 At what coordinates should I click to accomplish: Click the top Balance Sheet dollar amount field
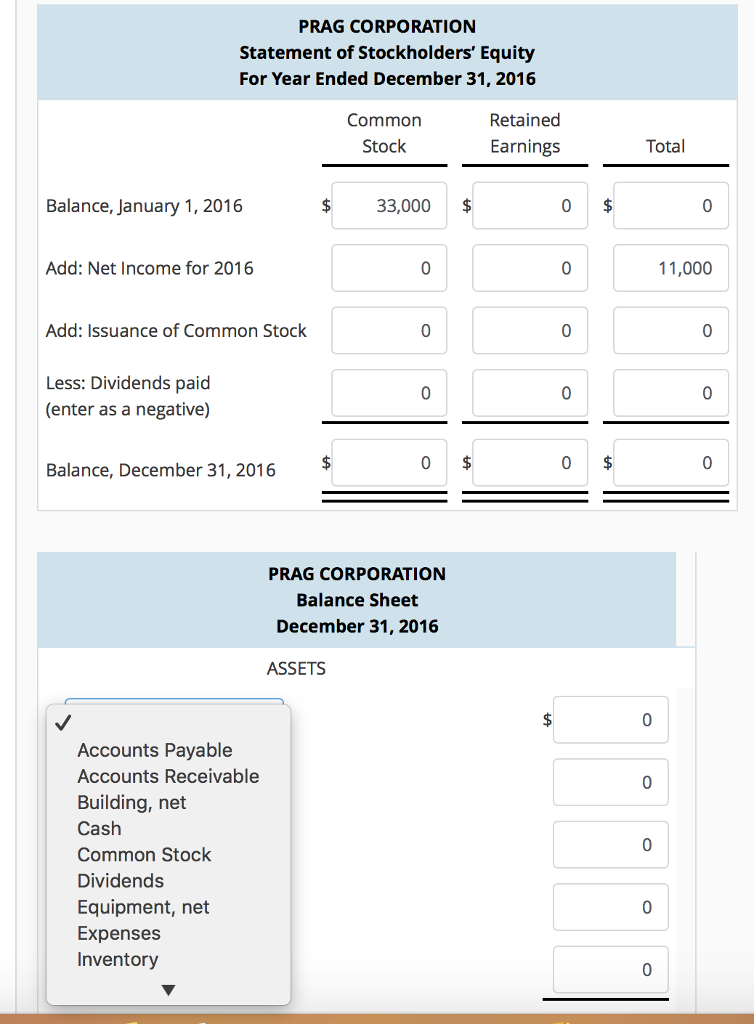pos(610,719)
